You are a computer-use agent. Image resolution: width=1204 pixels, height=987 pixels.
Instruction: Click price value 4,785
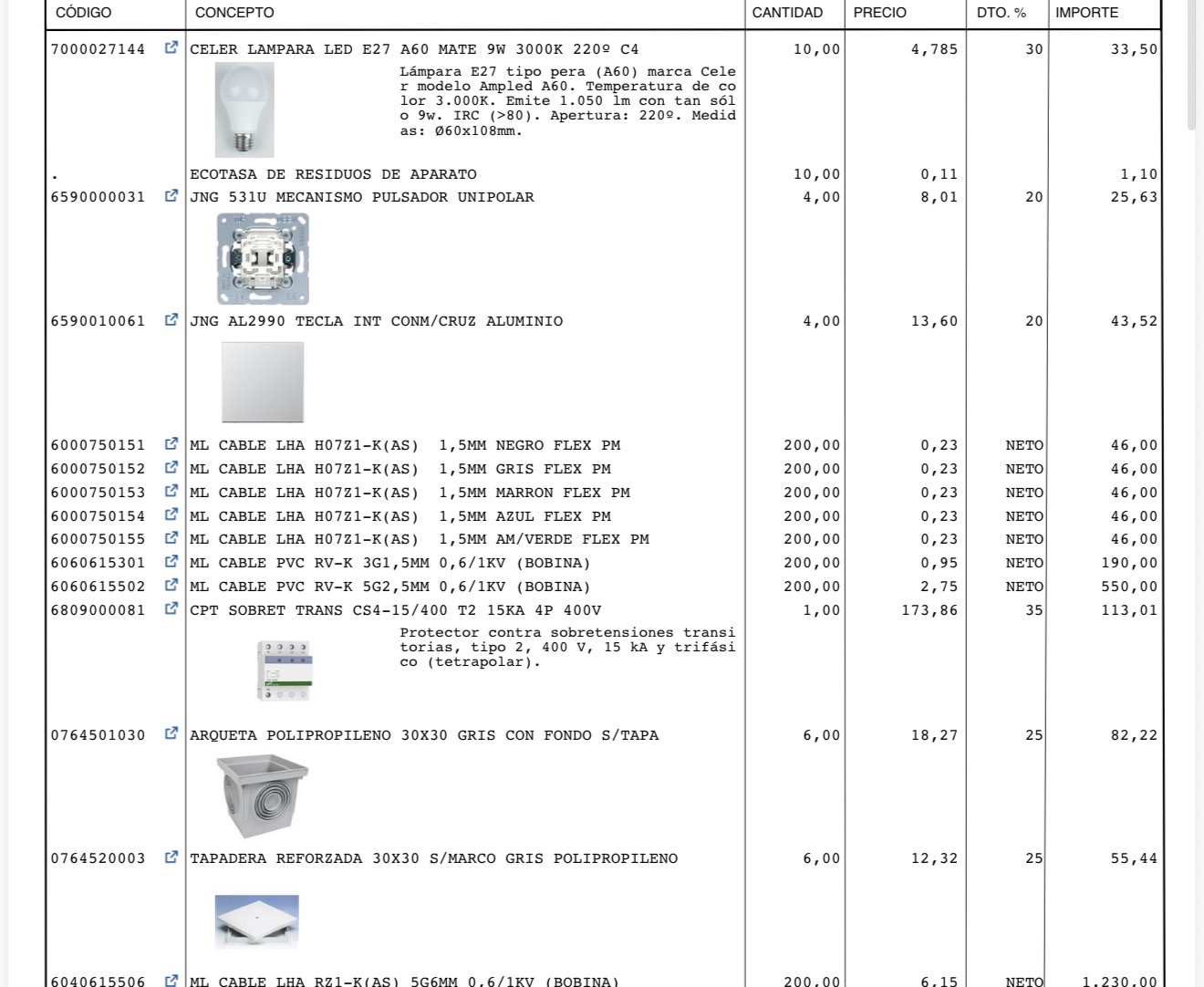pyautogui.click(x=934, y=49)
